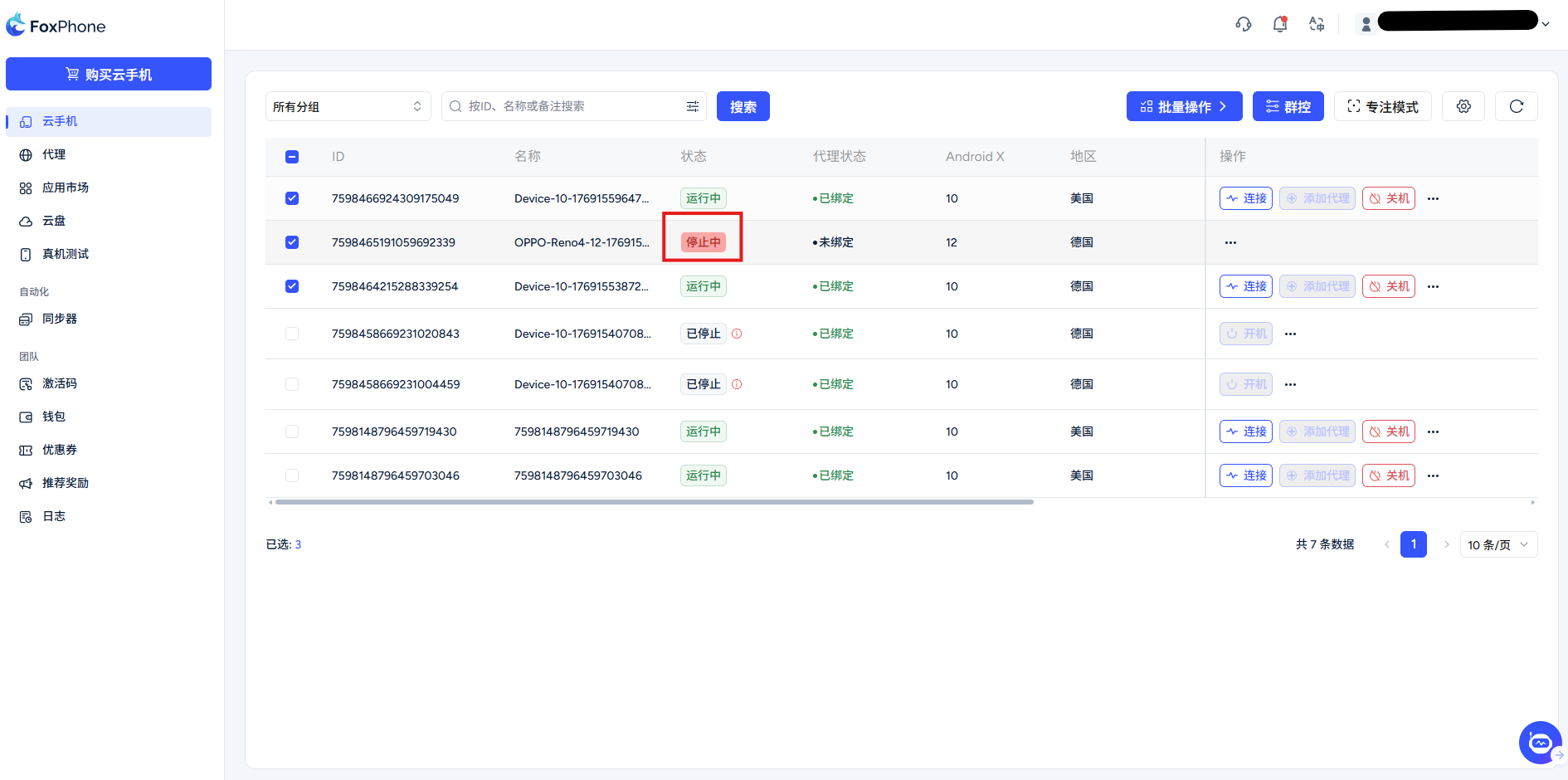Click the language translation icon
Viewport: 1568px width, 780px height.
coord(1317,24)
